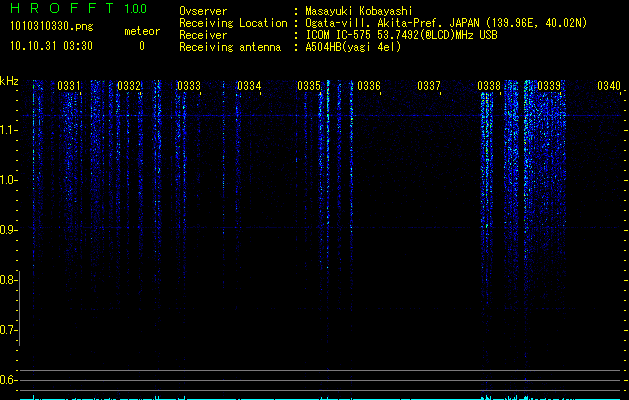Click the ICOM IC-575 receiver text
The height and width of the screenshot is (400, 629).
point(401,35)
